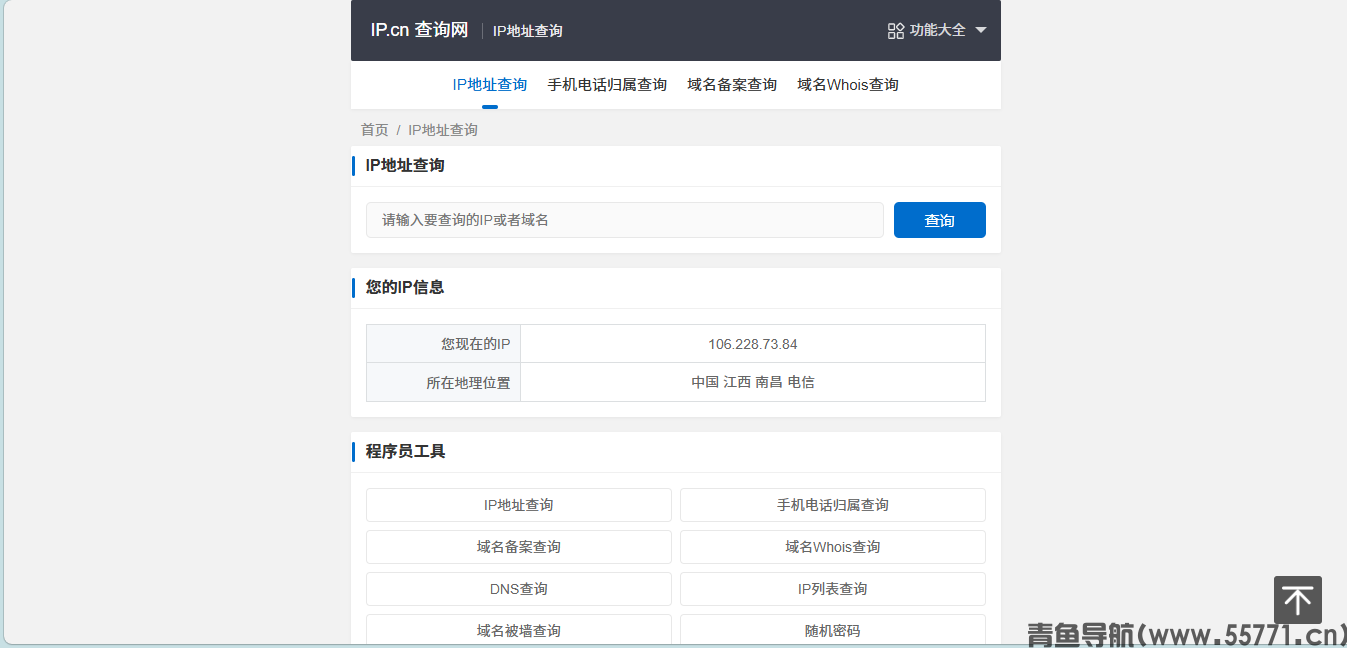This screenshot has height=648, width=1347.
Task: Open the IP列表查询 tool
Action: (x=833, y=589)
